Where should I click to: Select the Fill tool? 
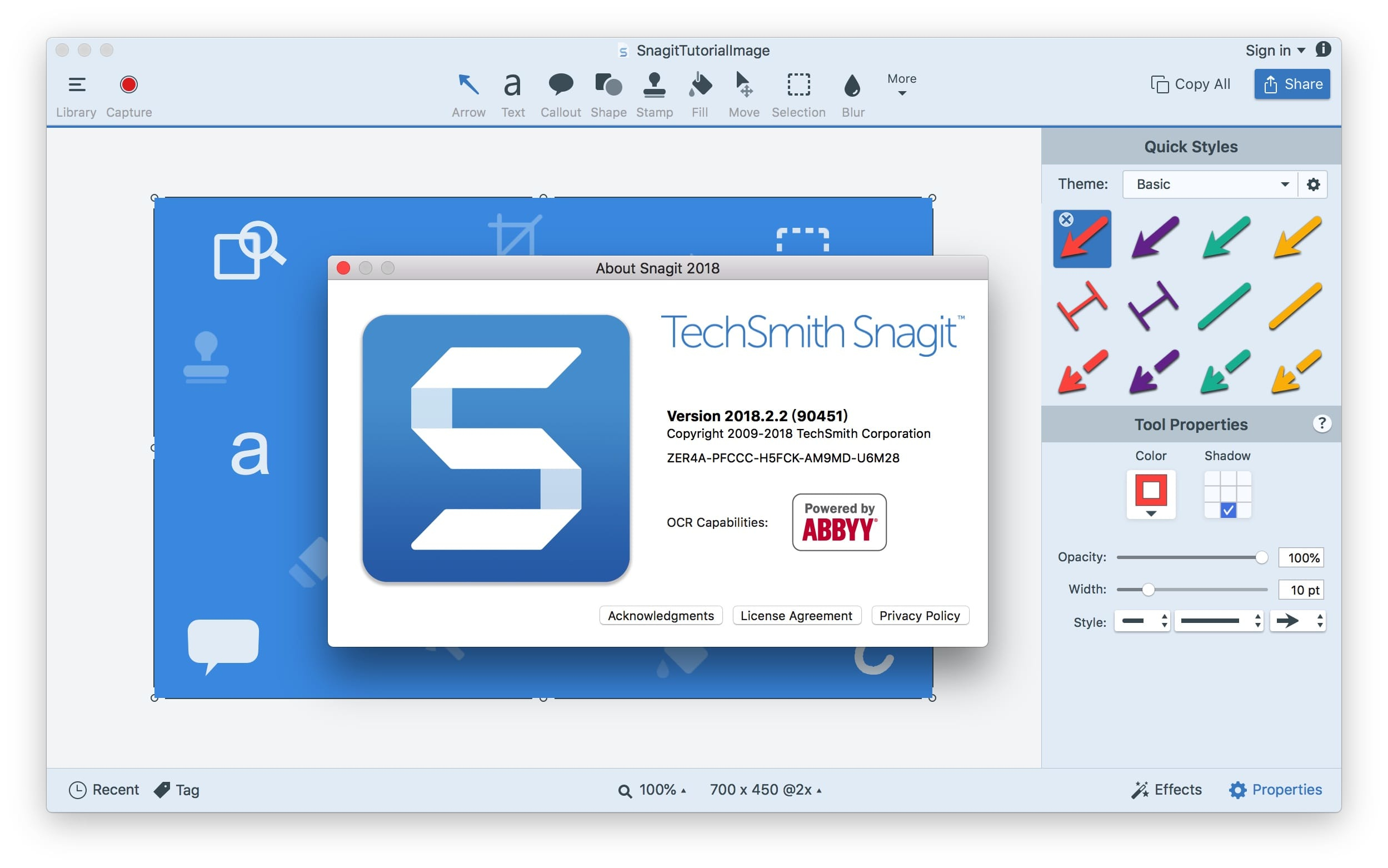point(700,94)
